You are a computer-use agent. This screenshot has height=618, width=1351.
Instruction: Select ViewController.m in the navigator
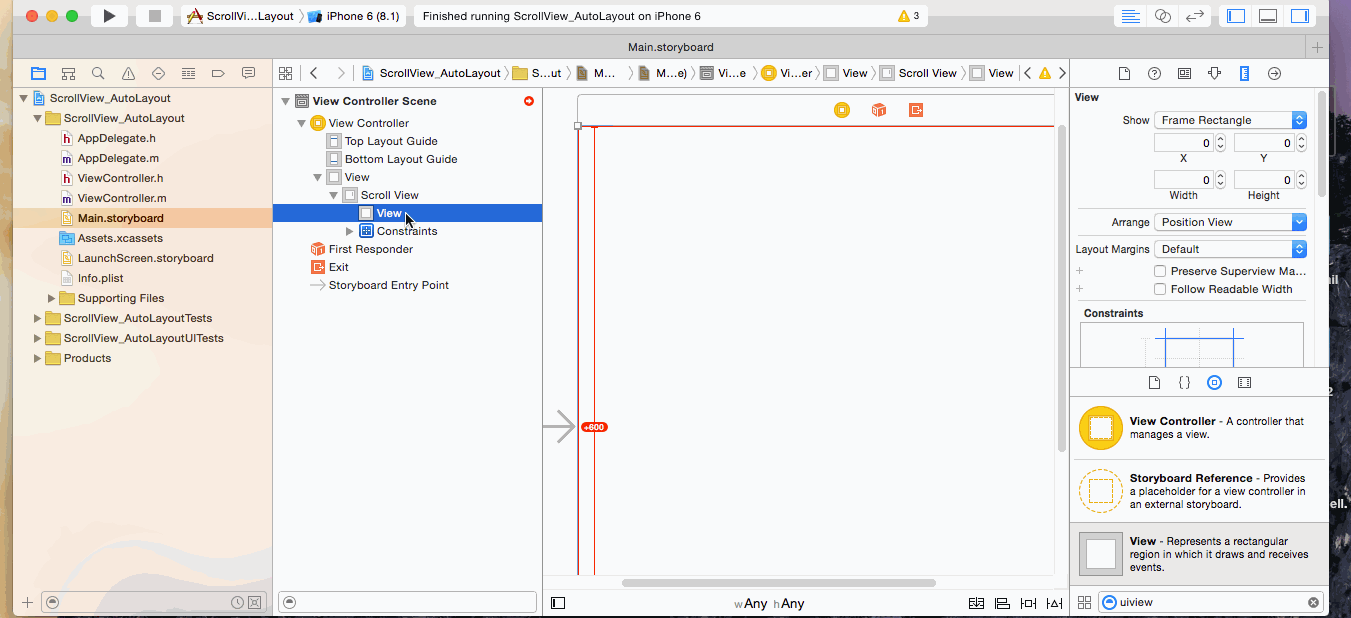click(x=122, y=198)
